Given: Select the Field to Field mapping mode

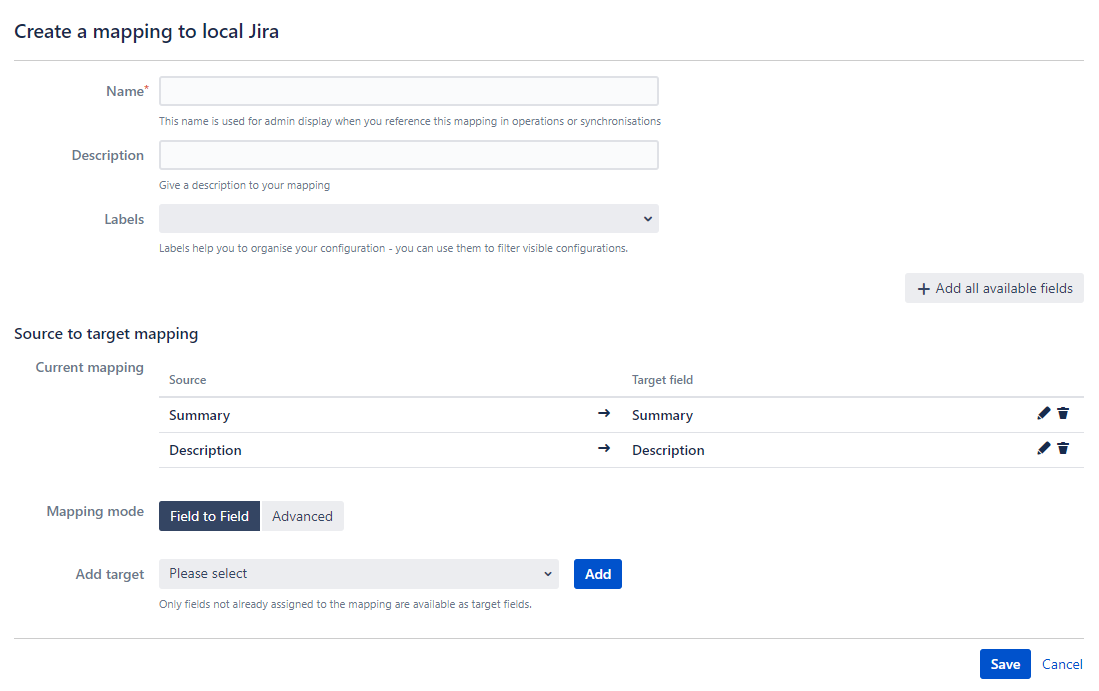Looking at the screenshot, I should (x=209, y=515).
